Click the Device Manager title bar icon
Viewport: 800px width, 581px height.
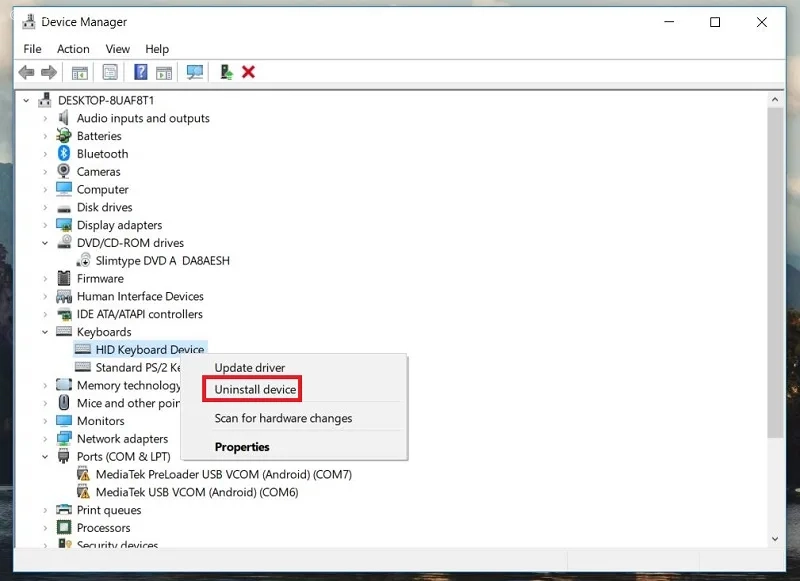(x=29, y=22)
